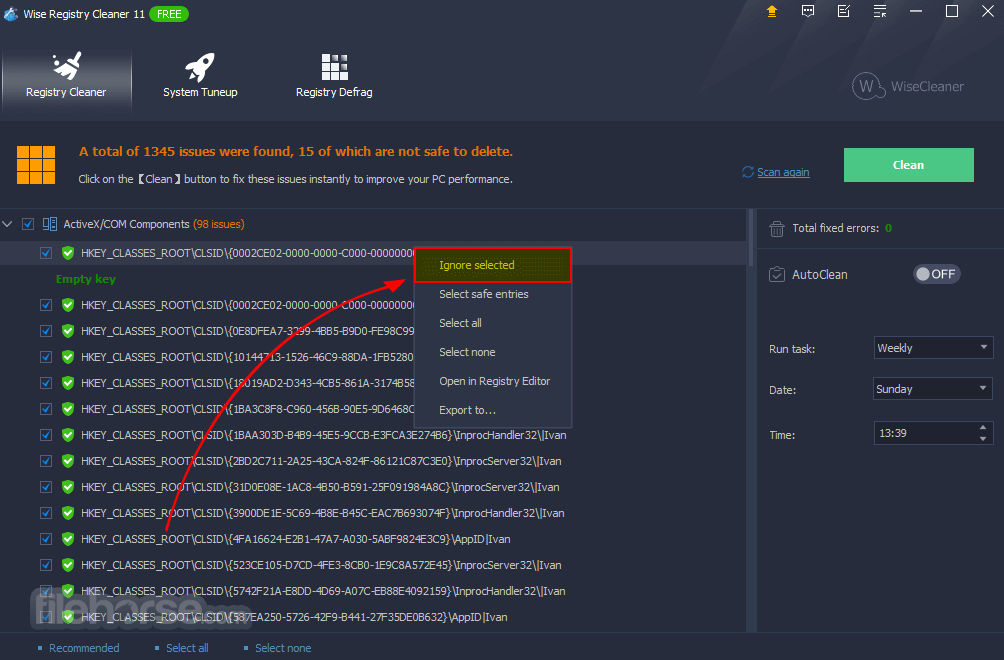This screenshot has width=1004, height=660.
Task: Uncheck the ActiveX/COM Components checkbox
Action: [x=28, y=224]
